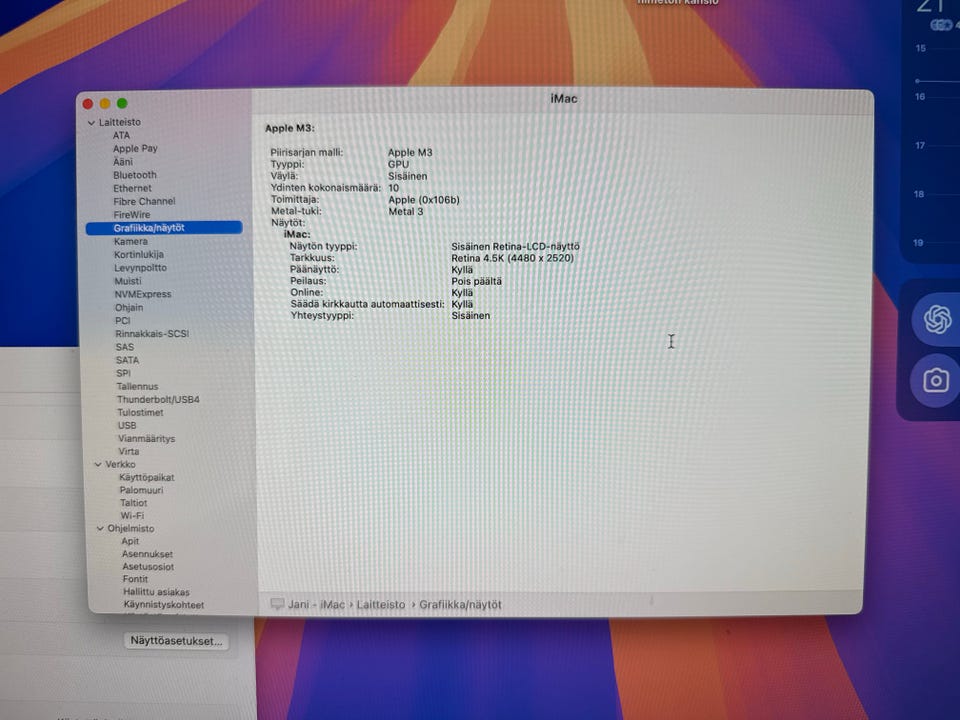Collapse the Ohjelmisto section chevron
960x720 pixels.
[100, 528]
